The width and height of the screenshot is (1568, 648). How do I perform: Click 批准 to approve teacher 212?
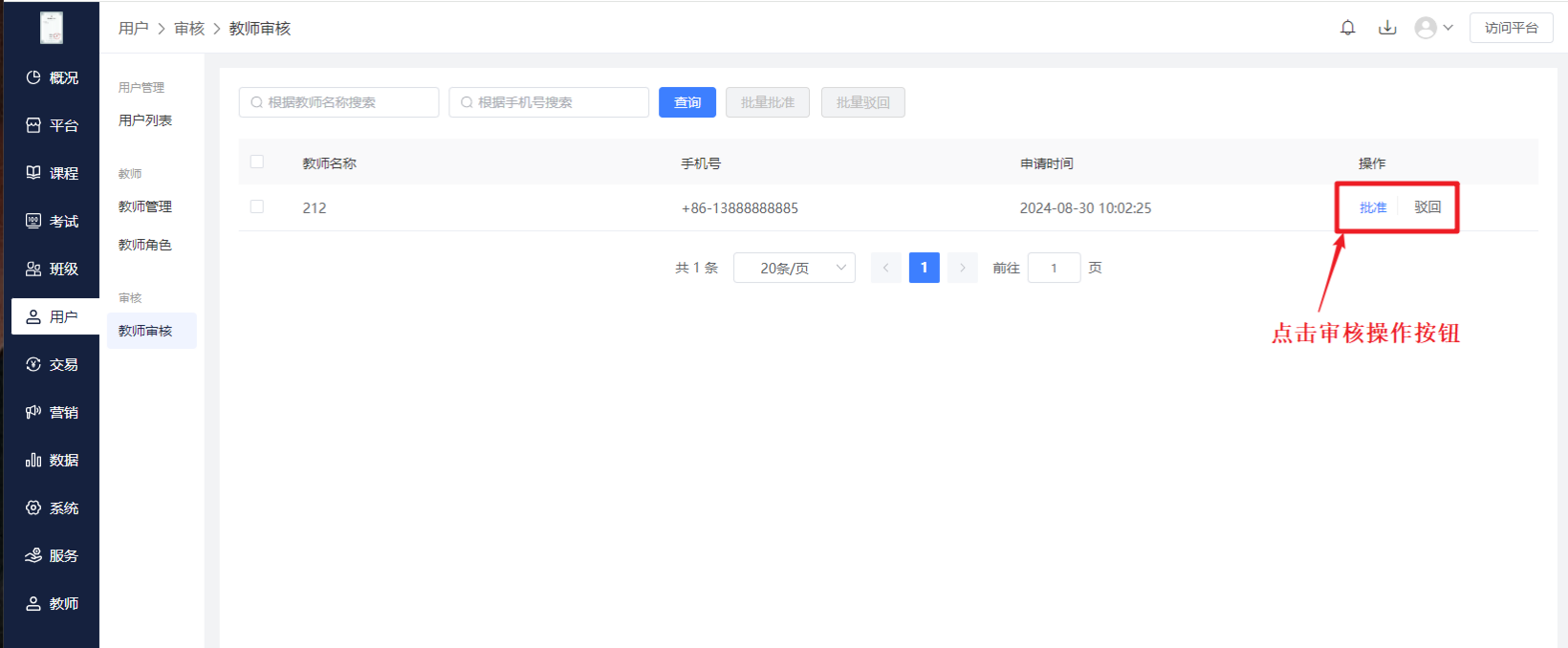tap(1373, 207)
